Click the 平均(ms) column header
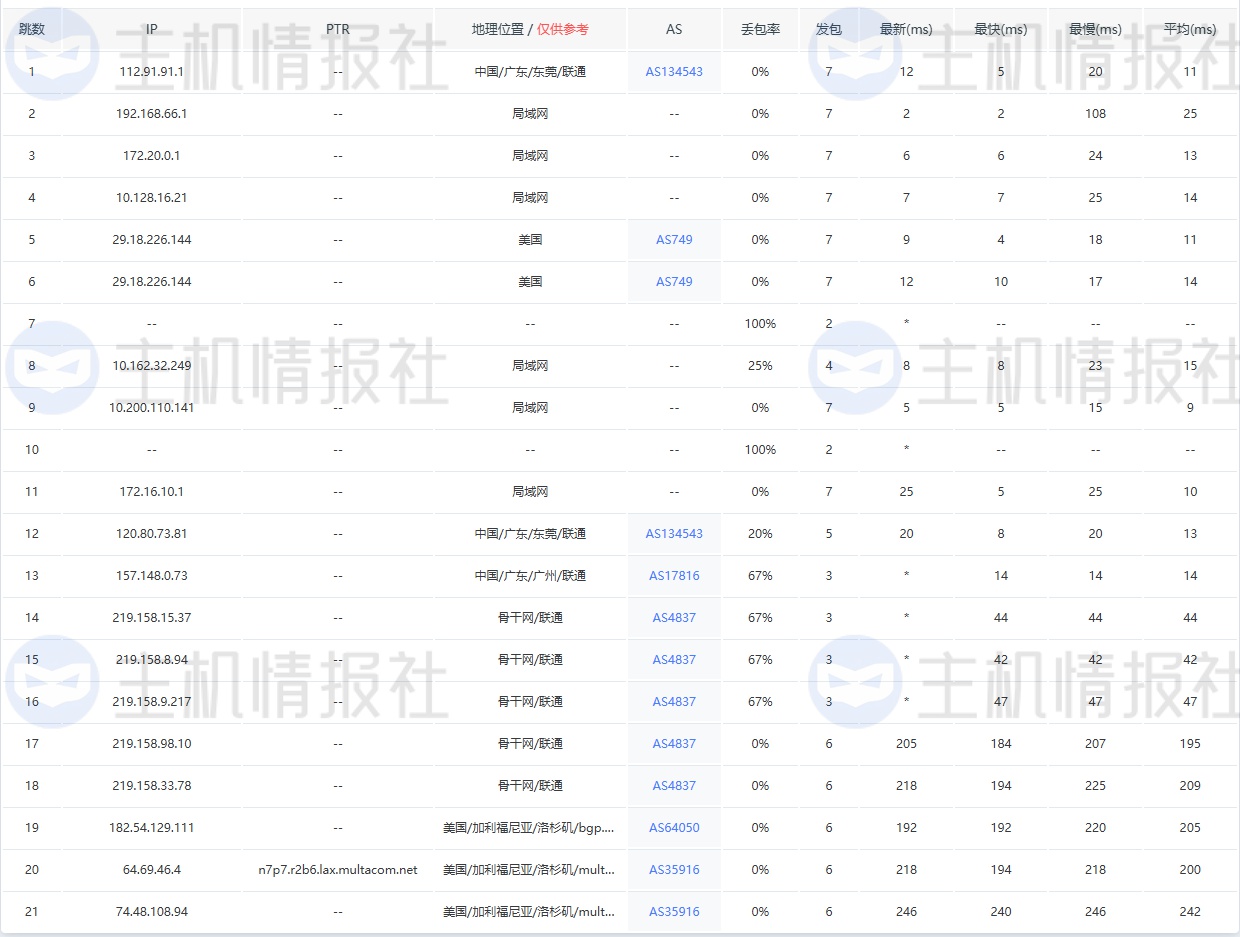The image size is (1240, 937). coord(1190,29)
